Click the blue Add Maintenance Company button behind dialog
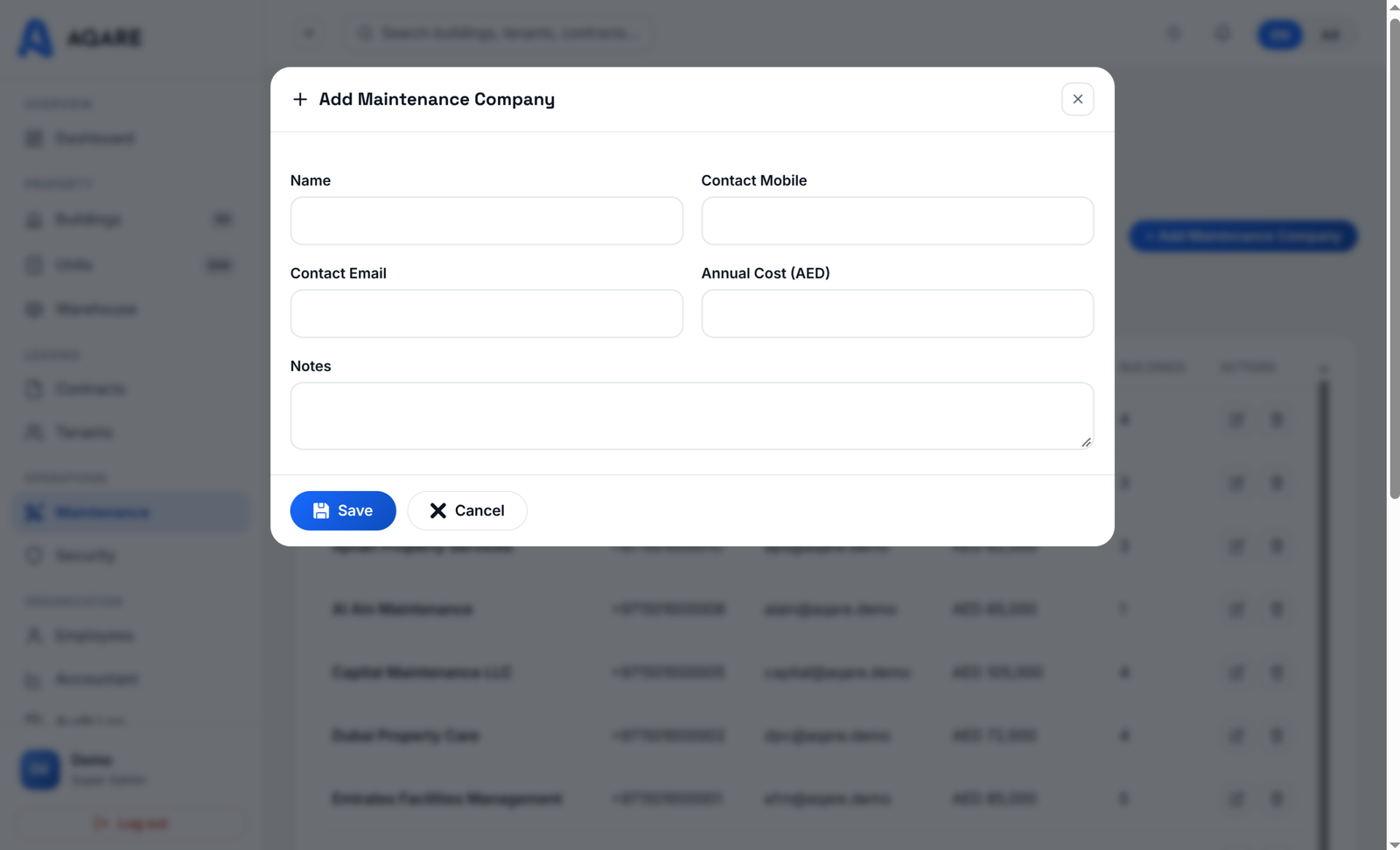This screenshot has width=1400, height=850. [x=1242, y=236]
